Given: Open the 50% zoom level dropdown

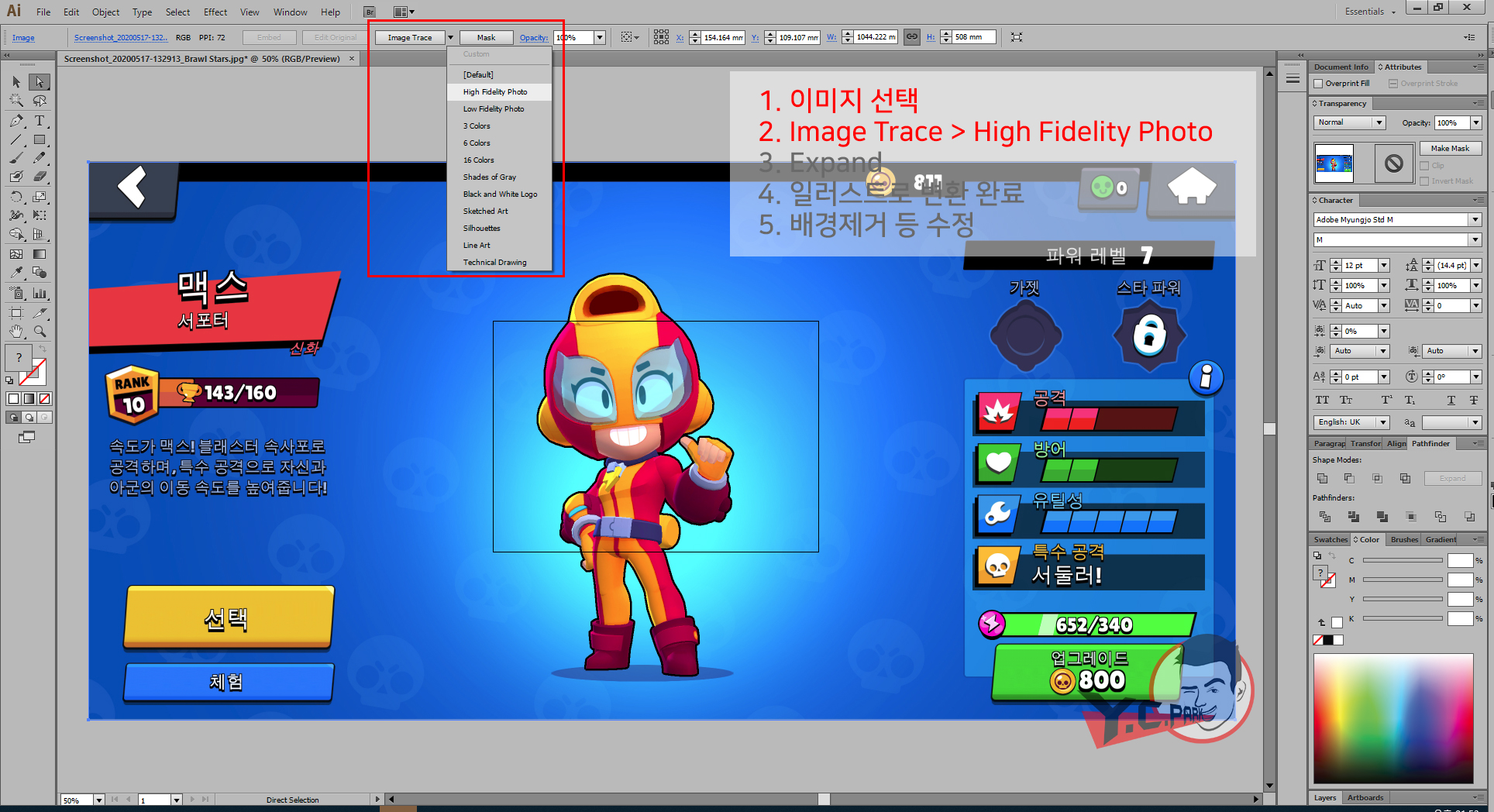Looking at the screenshot, I should [99, 800].
